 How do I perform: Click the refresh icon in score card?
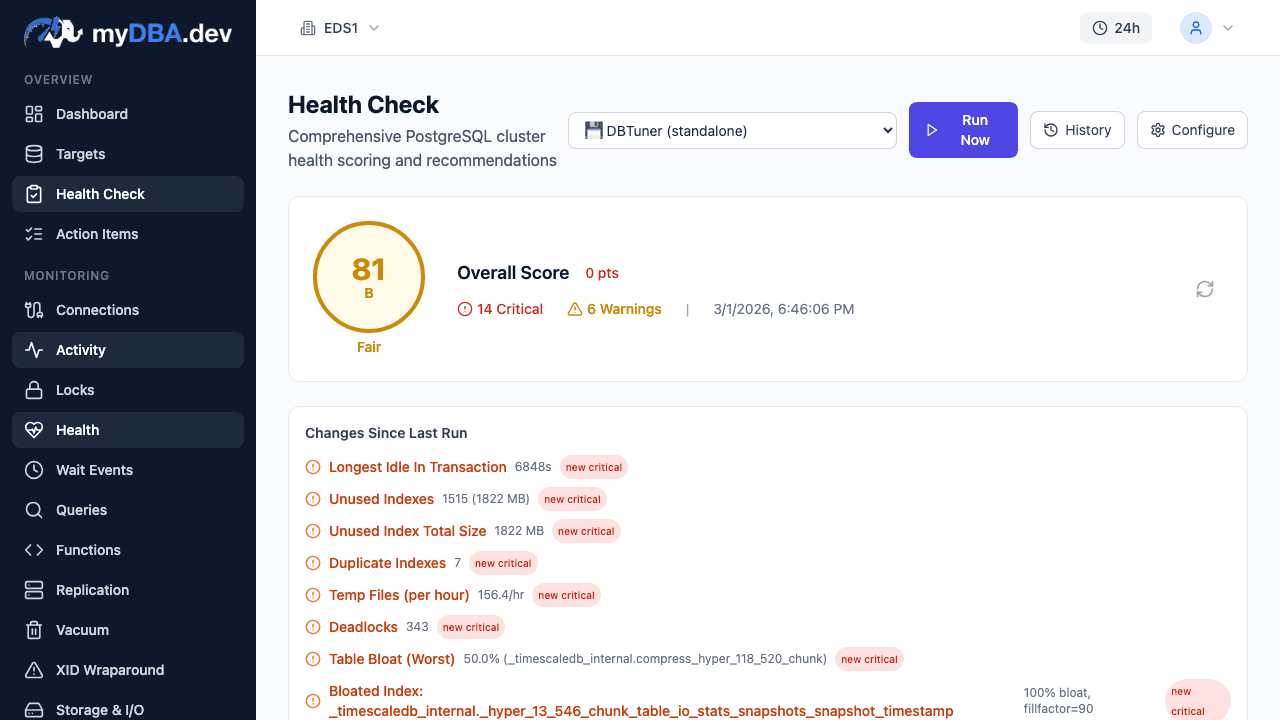click(1205, 289)
